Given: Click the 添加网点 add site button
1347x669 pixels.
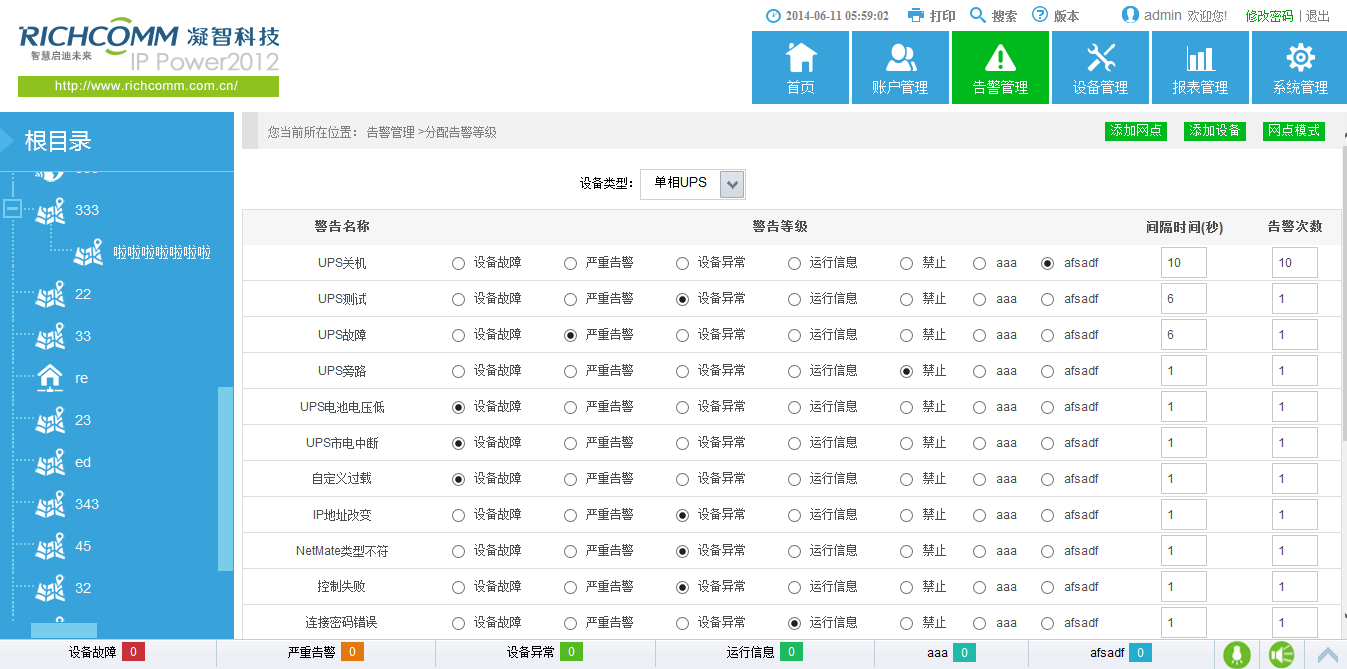Looking at the screenshot, I should click(1135, 131).
